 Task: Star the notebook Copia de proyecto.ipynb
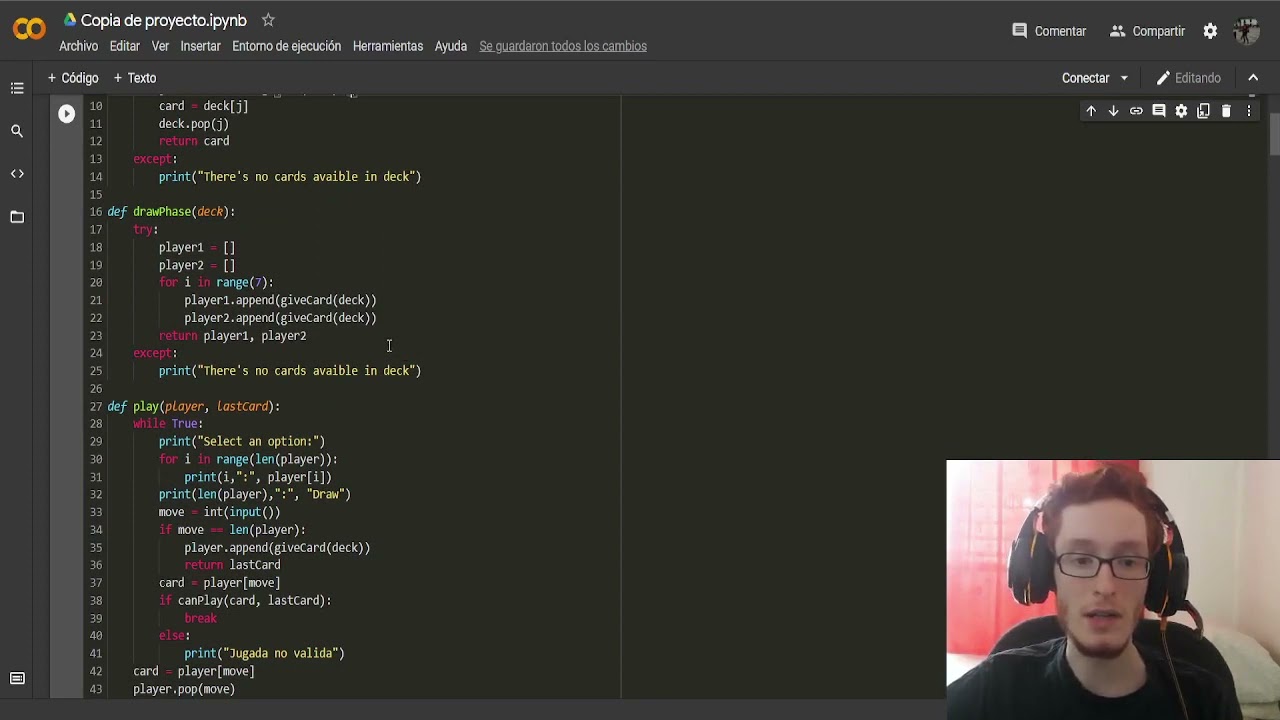(x=268, y=20)
